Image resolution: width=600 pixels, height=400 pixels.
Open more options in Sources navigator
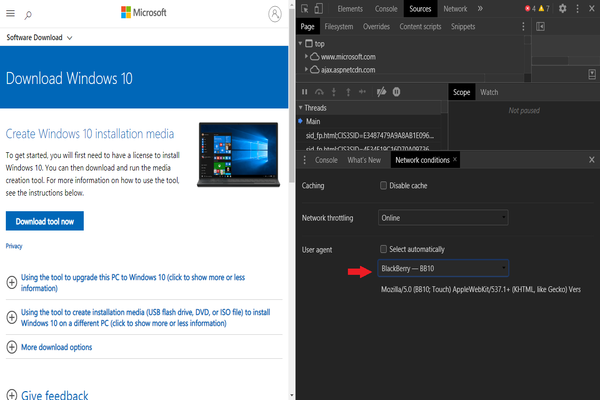pos(523,26)
